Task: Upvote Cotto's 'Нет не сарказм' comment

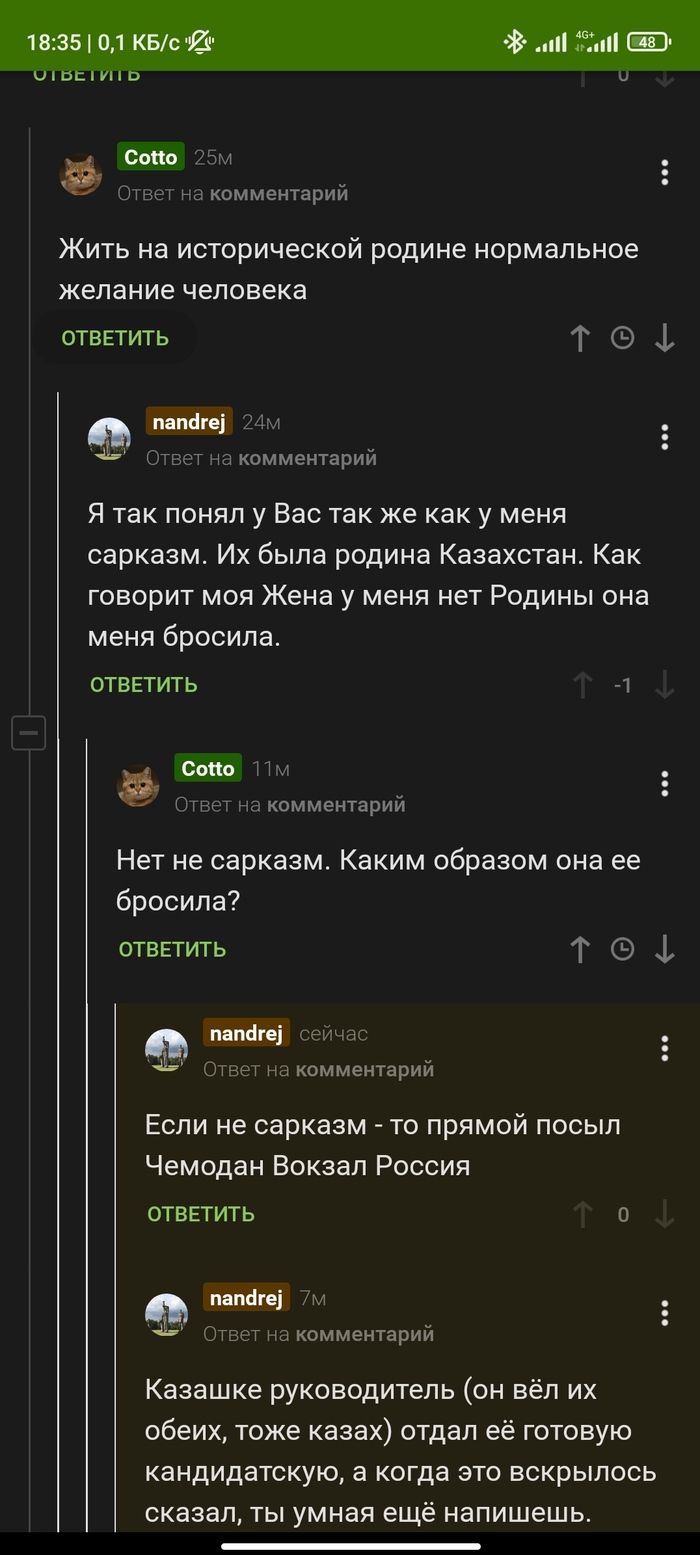Action: coord(580,950)
